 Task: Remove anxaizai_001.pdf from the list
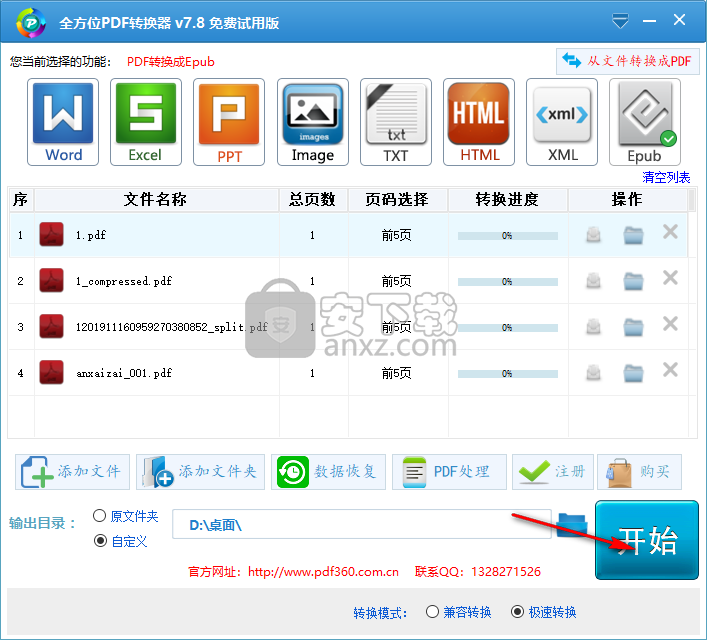(x=670, y=370)
